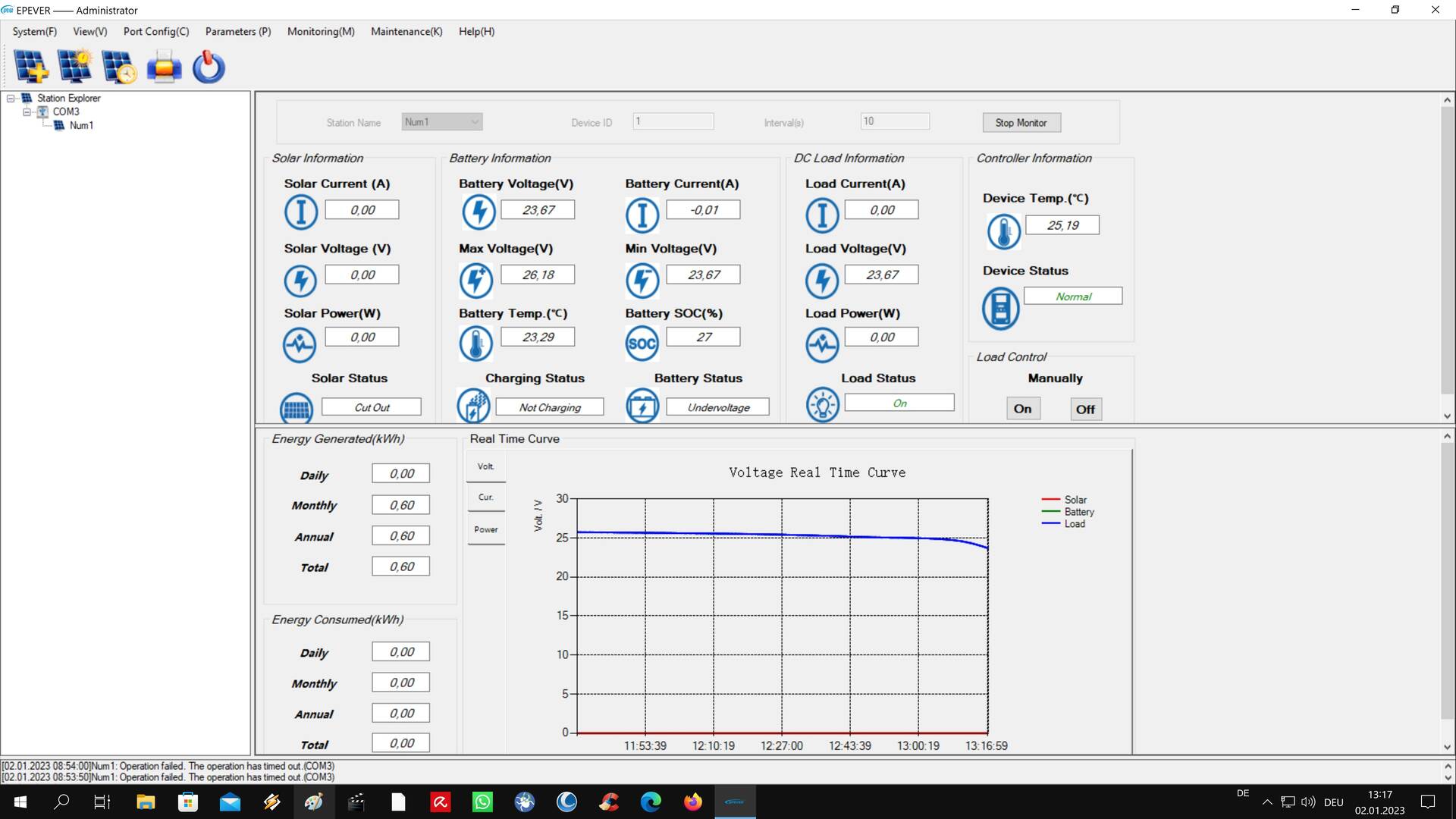Click upper panel scroll down arrow
Image resolution: width=1456 pixels, height=819 pixels.
point(1447,416)
